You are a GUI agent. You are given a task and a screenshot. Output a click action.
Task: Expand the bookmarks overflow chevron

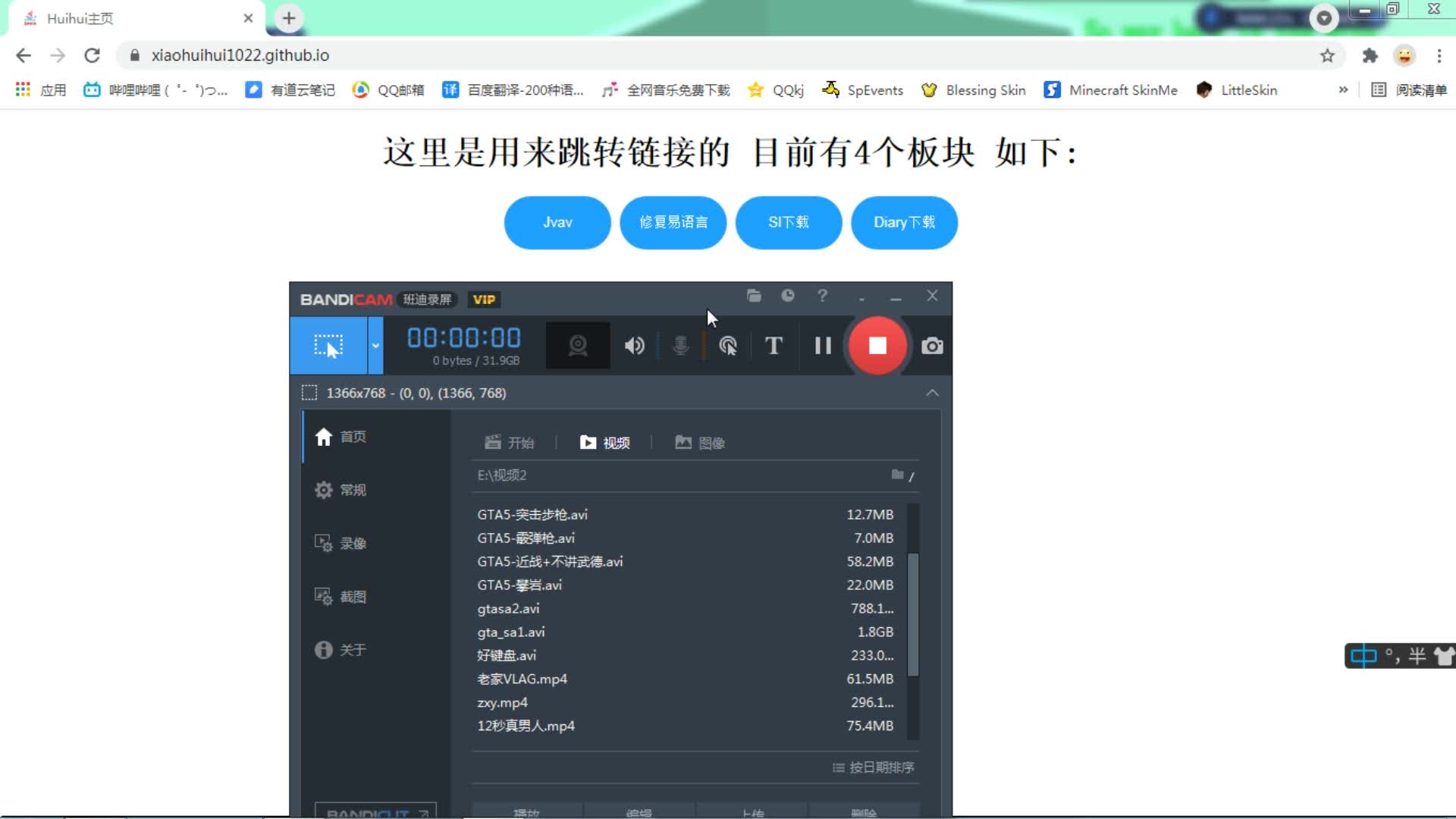point(1343,89)
